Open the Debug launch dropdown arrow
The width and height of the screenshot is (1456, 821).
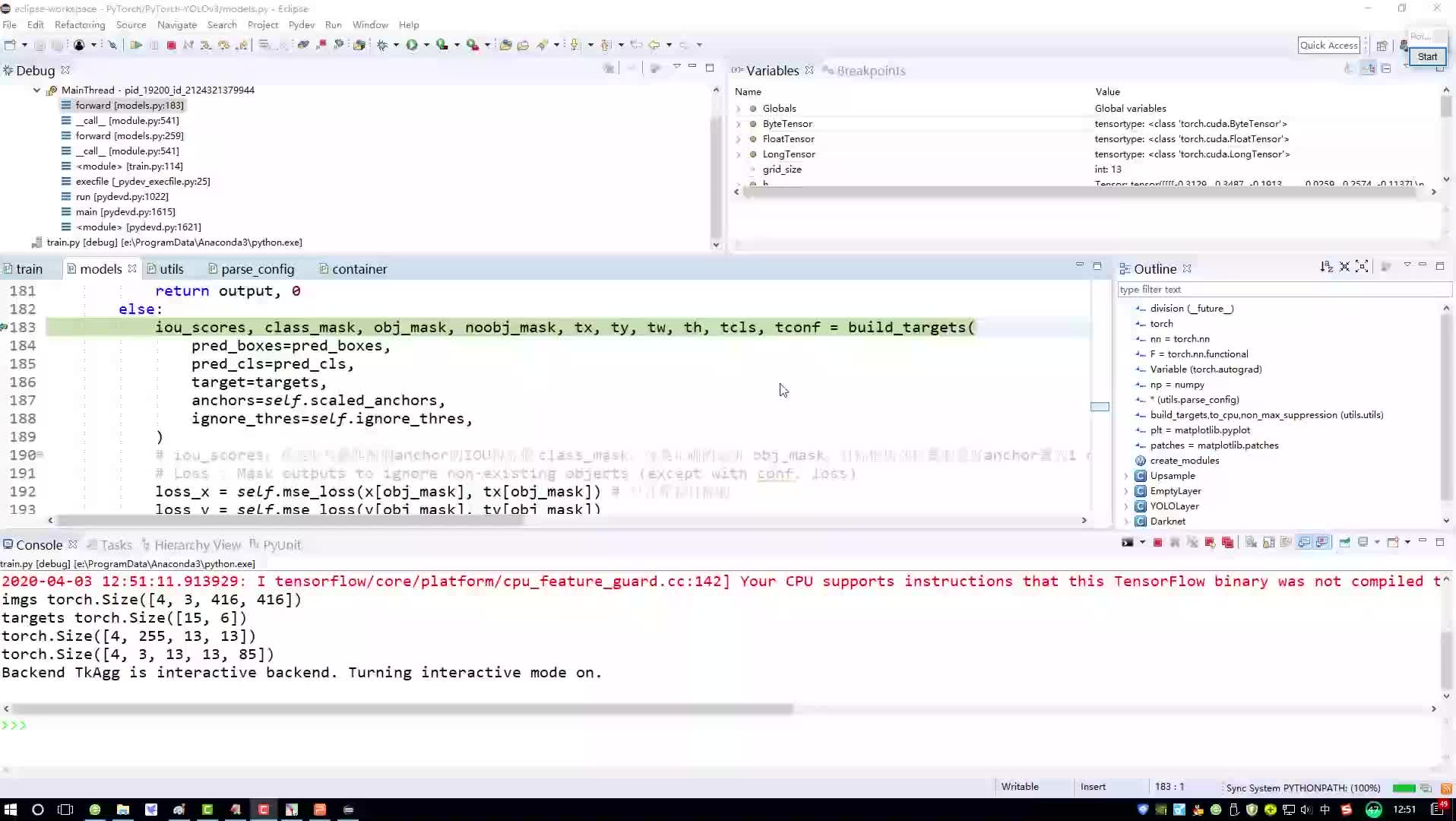click(x=396, y=45)
